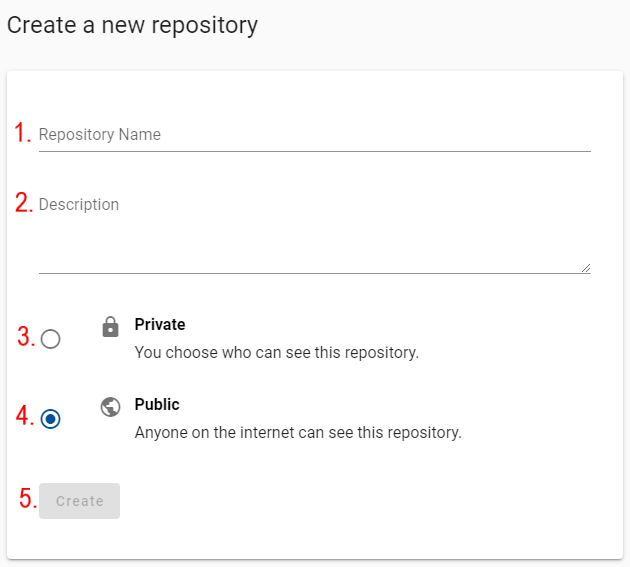Click the lock icon beside Private
Screen dimensions: 630x567
pos(110,326)
